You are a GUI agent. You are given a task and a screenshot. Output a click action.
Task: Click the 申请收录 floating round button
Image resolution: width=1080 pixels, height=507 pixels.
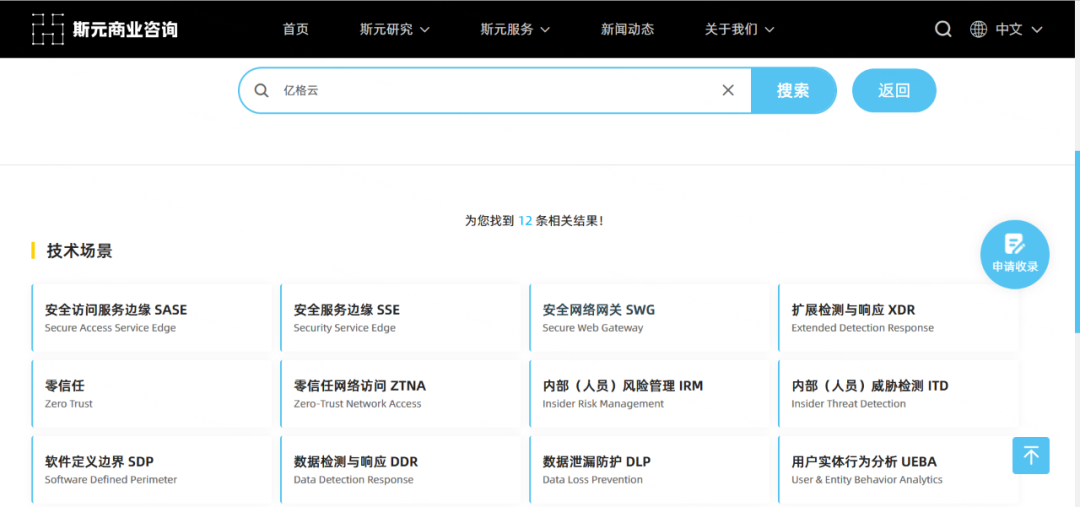coord(1015,254)
